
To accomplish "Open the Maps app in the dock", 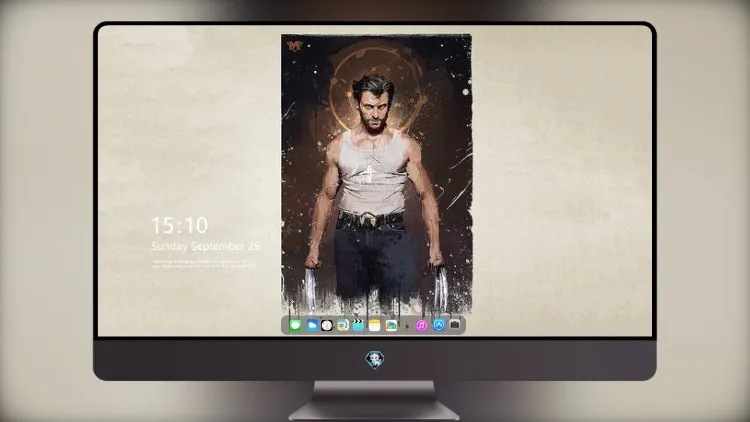I will click(x=342, y=325).
